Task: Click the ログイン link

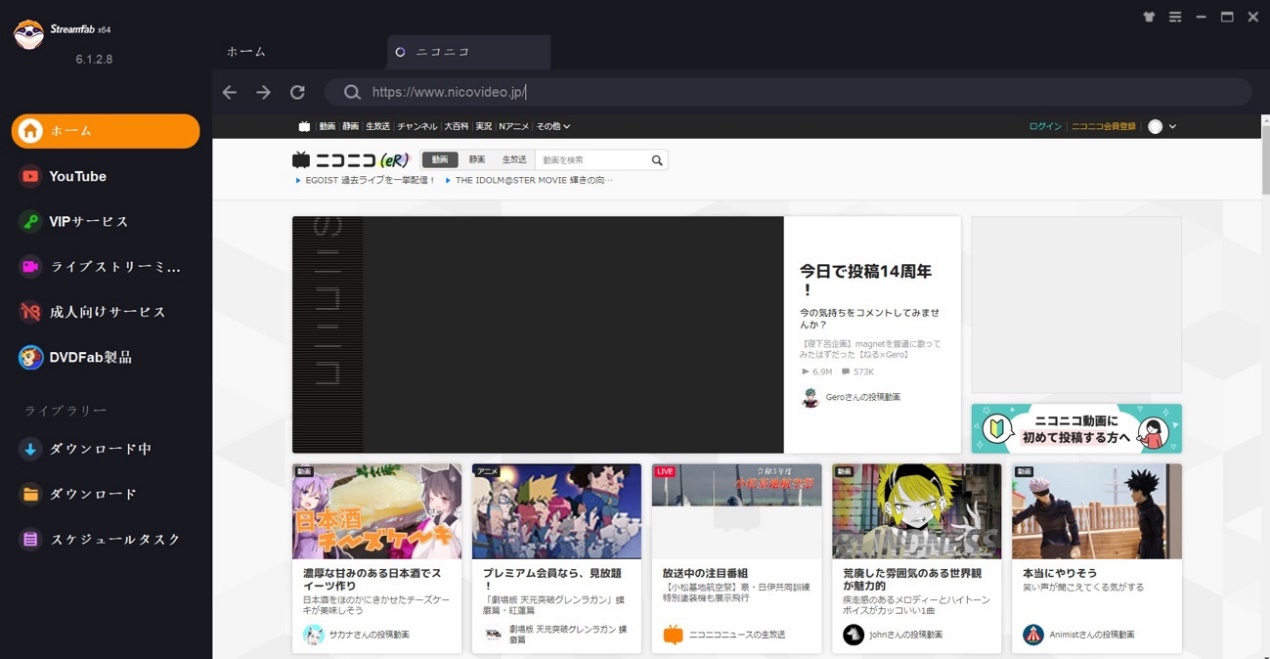Action: 1045,127
